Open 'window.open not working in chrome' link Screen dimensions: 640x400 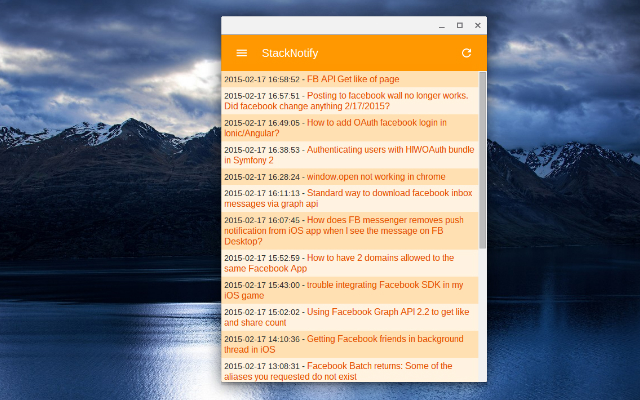(376, 177)
